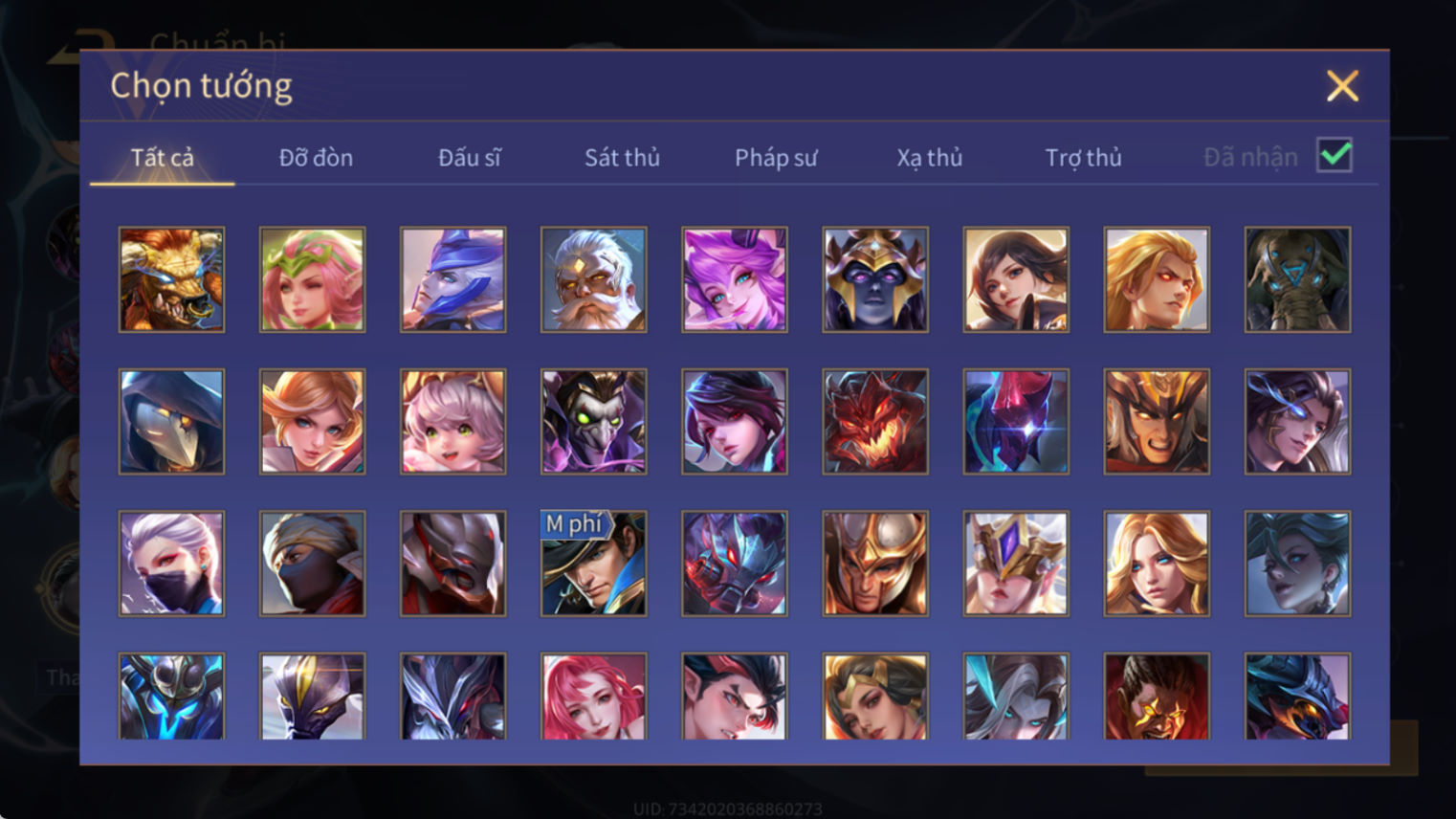1456x819 pixels.
Task: Choose the pink-haired hero with green crown
Action: (x=312, y=279)
